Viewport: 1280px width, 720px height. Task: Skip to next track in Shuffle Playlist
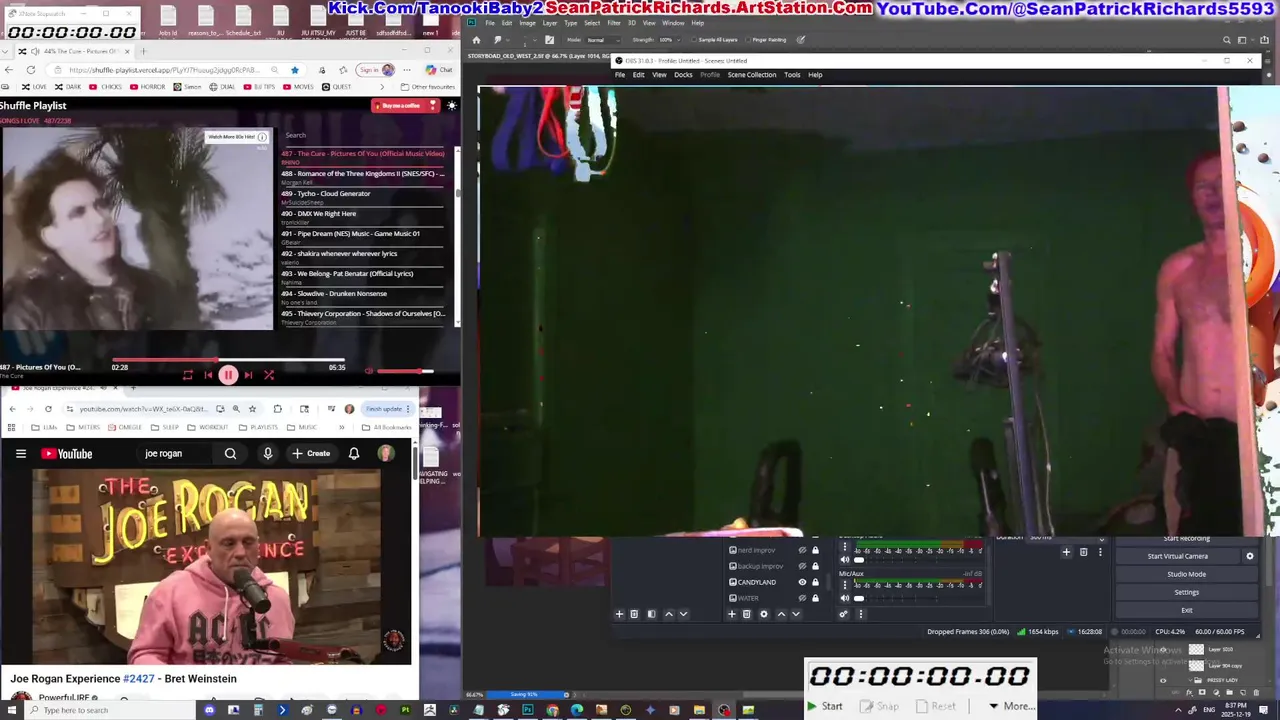coord(248,375)
